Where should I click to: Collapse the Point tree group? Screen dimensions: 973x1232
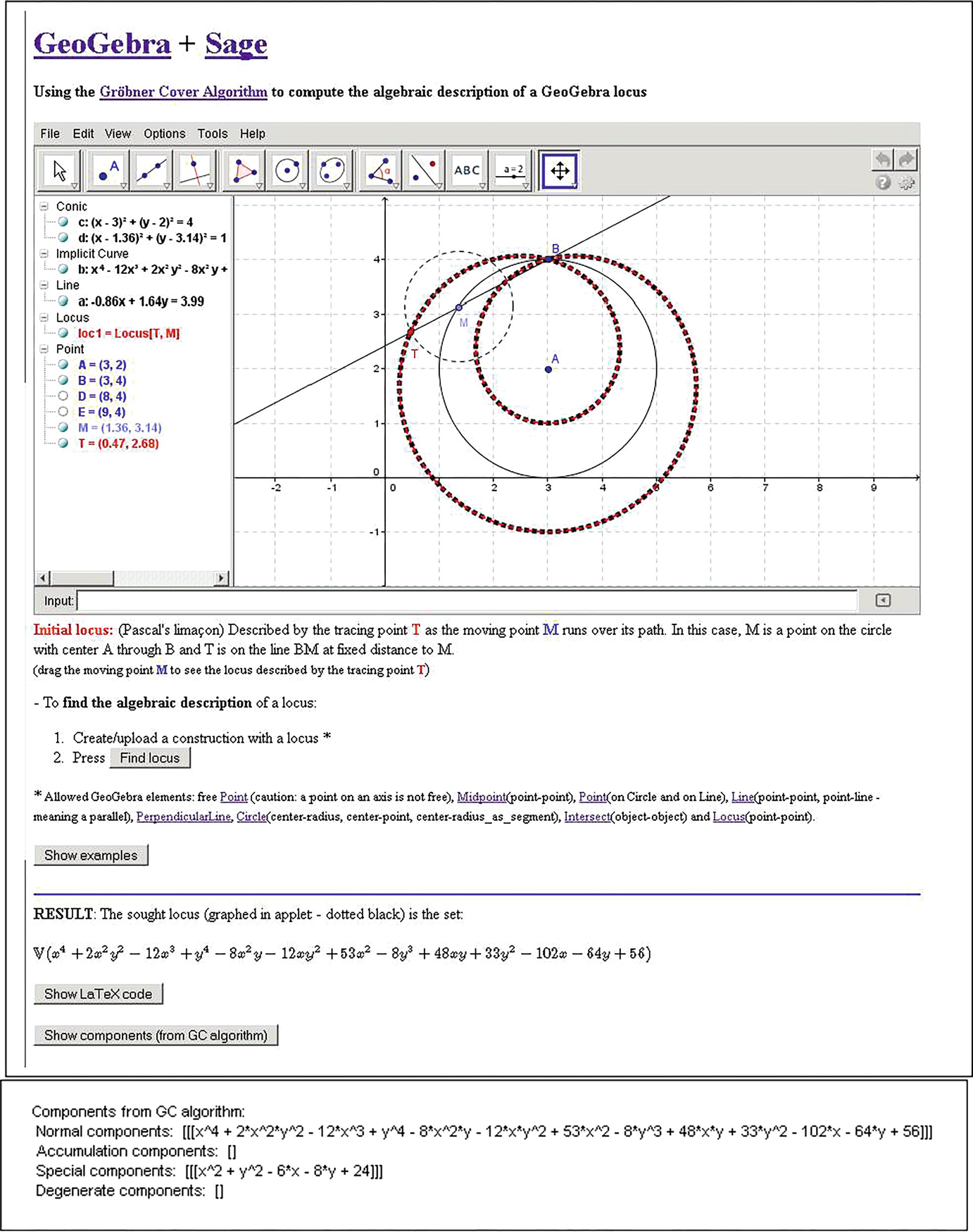[x=44, y=349]
